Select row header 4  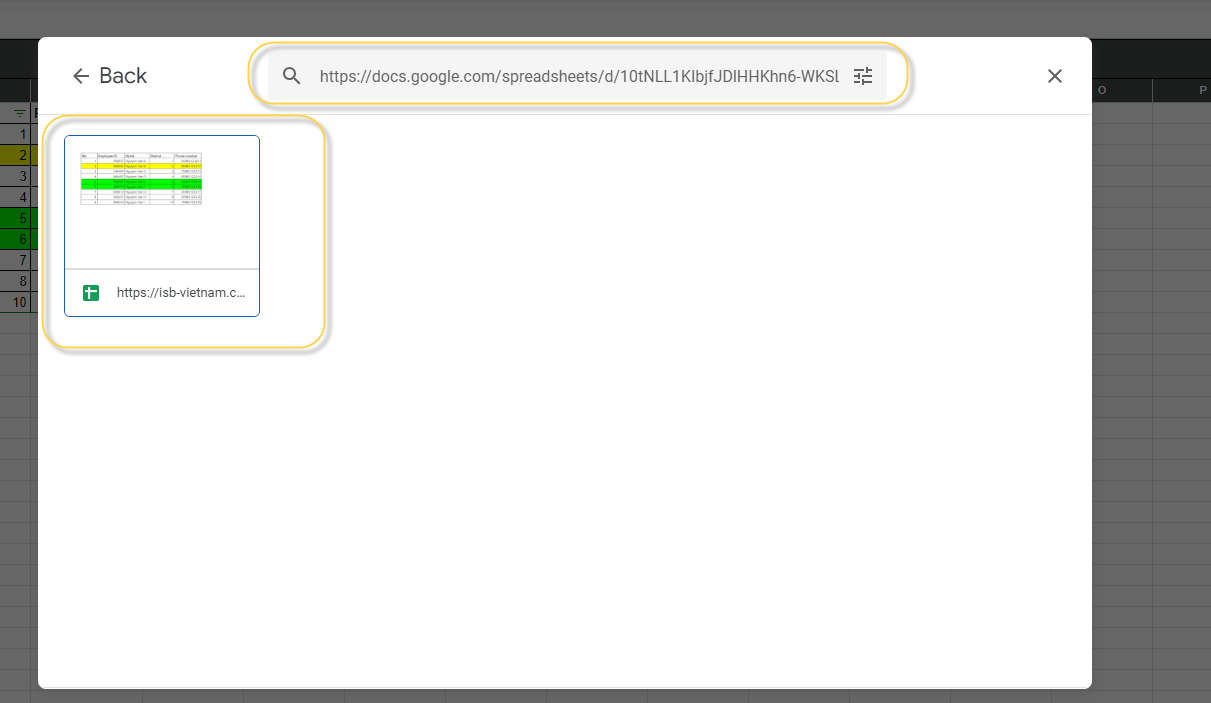[x=19, y=197]
